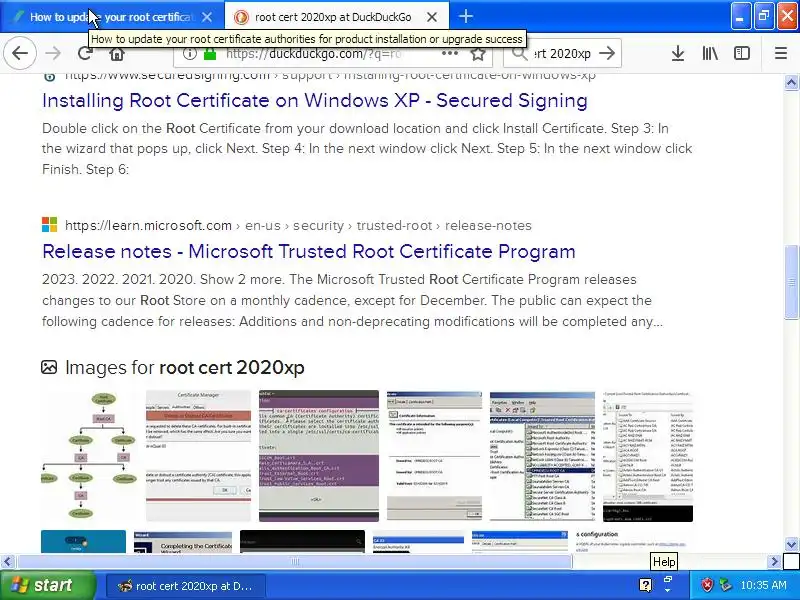This screenshot has width=800, height=600.
Task: Click the vertical scrollbar thumb
Action: (x=791, y=282)
